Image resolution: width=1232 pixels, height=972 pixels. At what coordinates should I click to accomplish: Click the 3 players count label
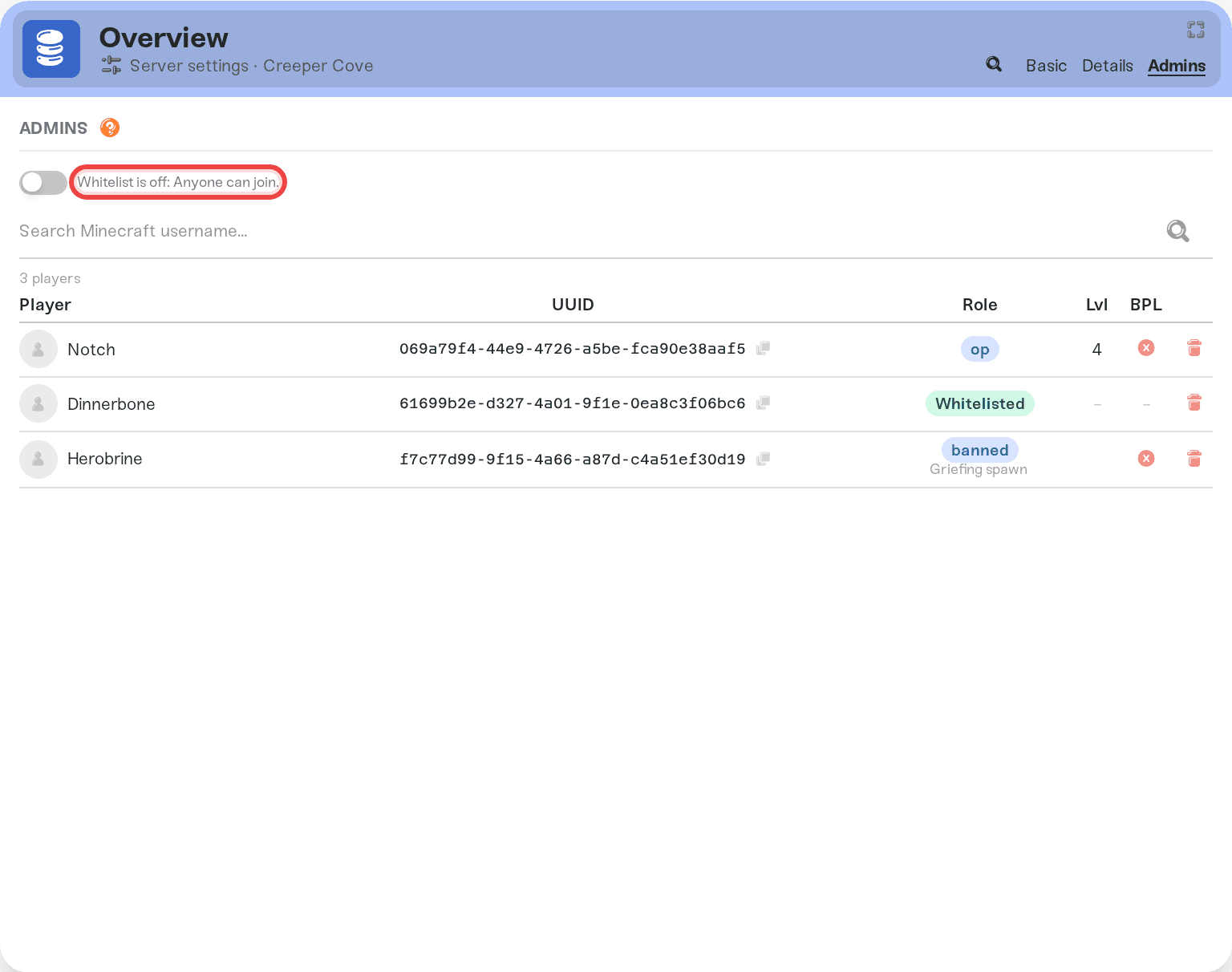(x=50, y=278)
